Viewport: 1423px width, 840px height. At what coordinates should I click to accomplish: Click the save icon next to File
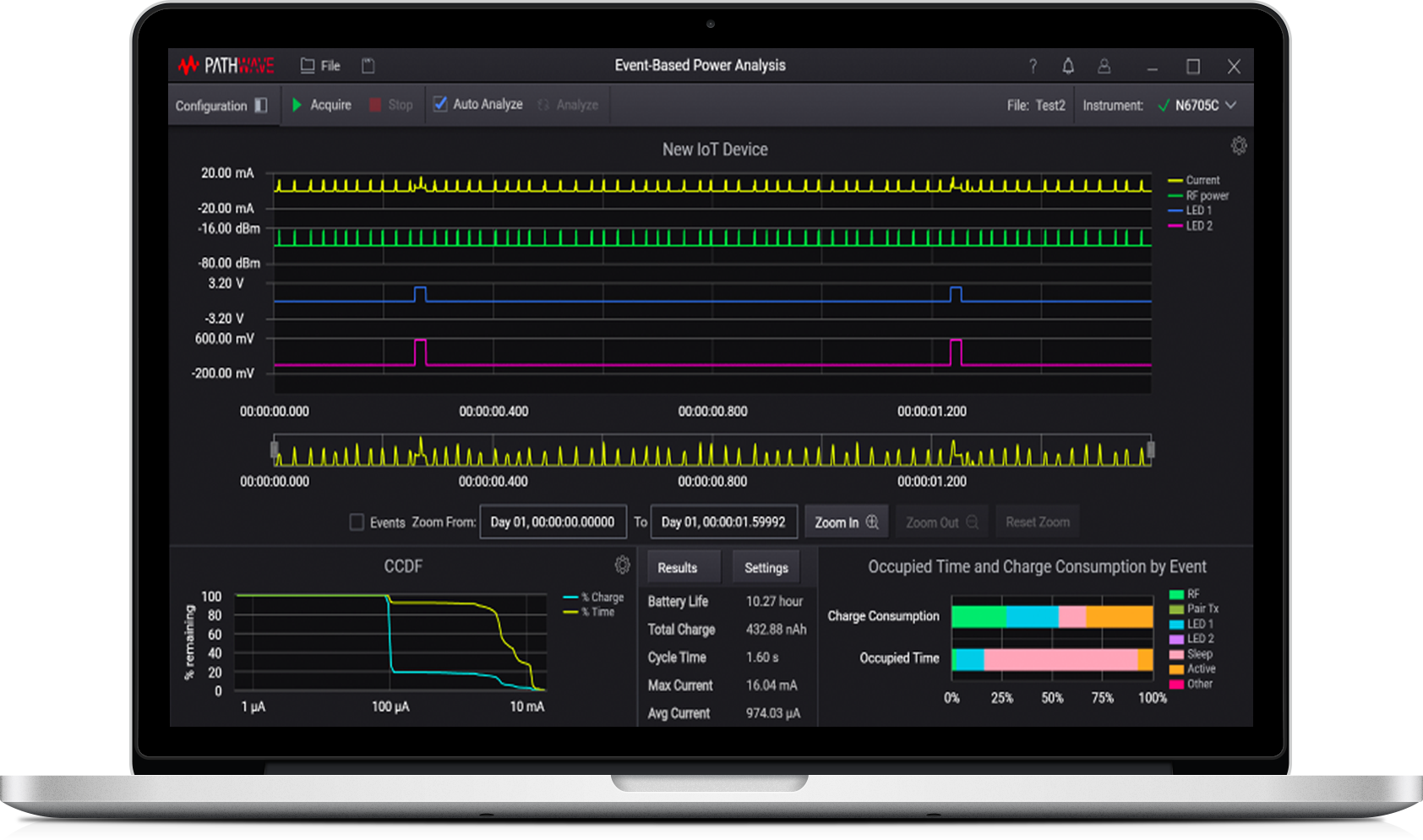coord(368,66)
